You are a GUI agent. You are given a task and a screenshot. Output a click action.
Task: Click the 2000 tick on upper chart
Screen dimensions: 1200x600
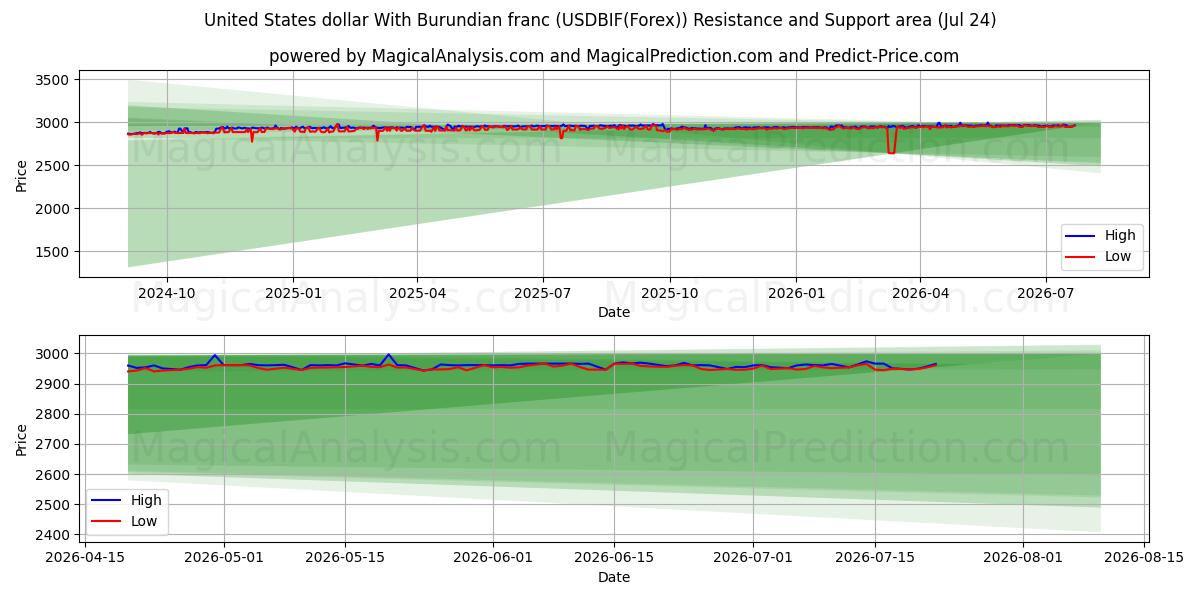click(52, 209)
